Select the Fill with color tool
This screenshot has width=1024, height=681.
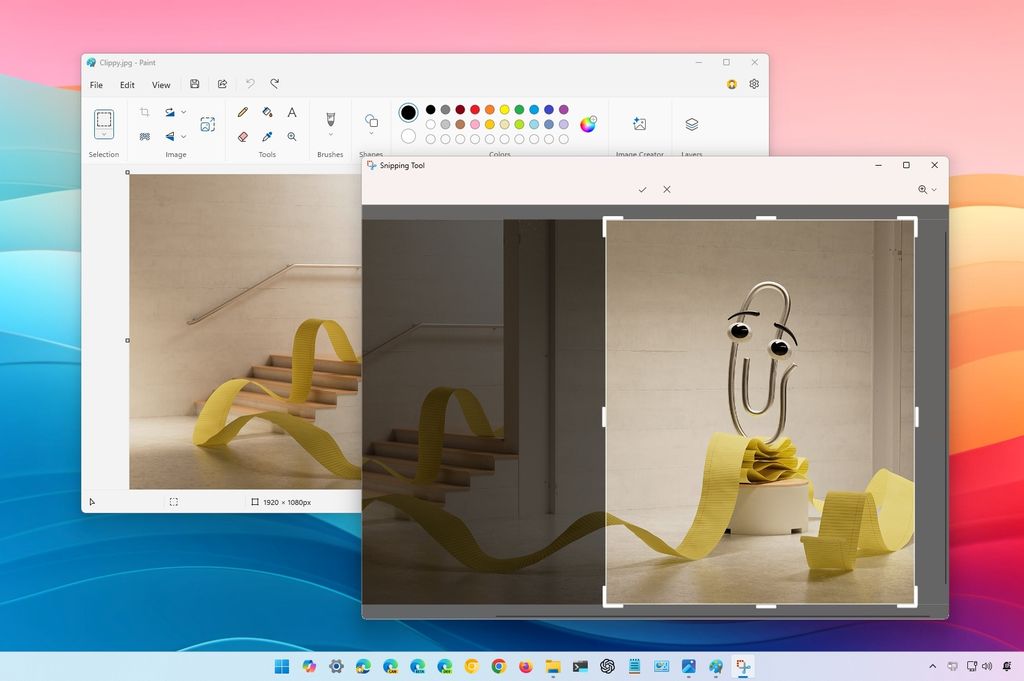click(268, 113)
